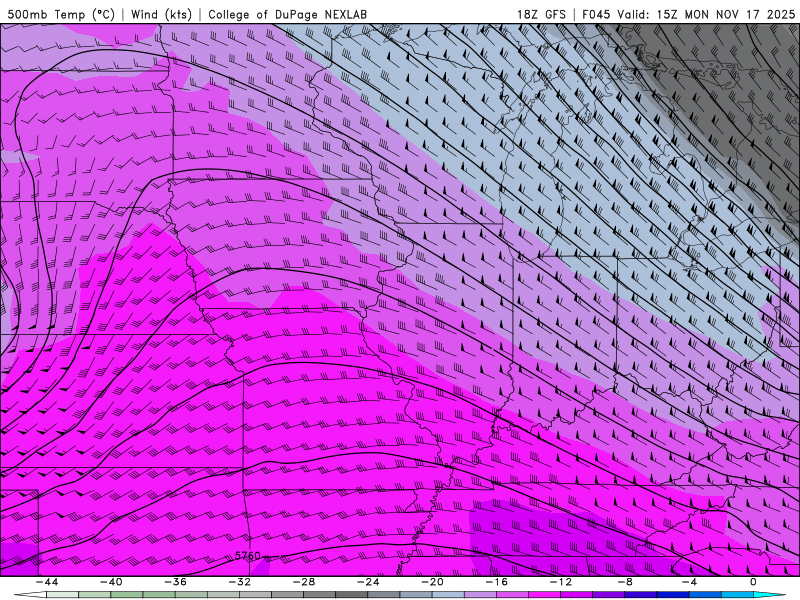Click the "F045 Valid: 15Z MON NOV 17 2025" text

click(x=689, y=14)
